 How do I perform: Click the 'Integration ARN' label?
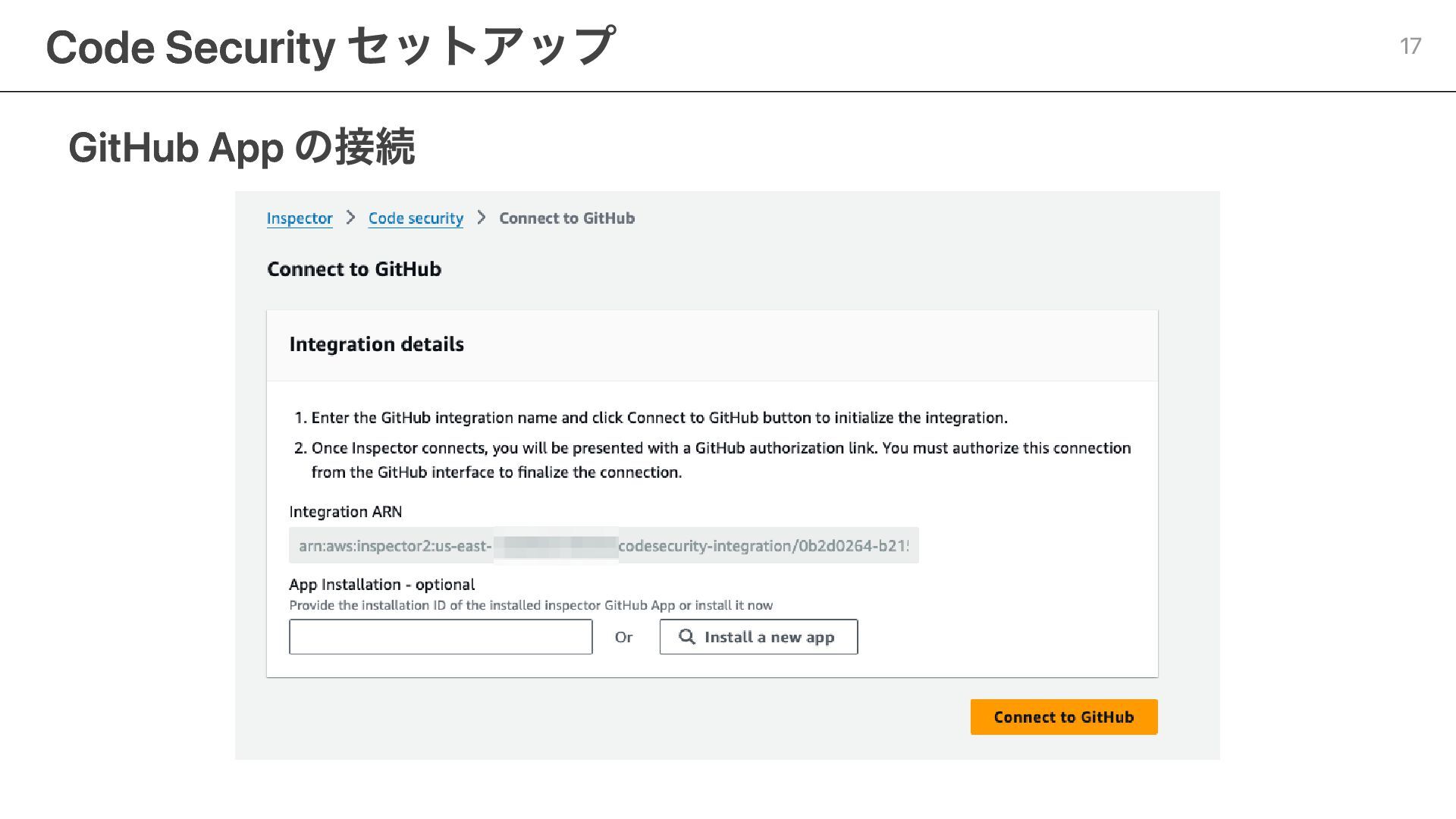pos(346,512)
